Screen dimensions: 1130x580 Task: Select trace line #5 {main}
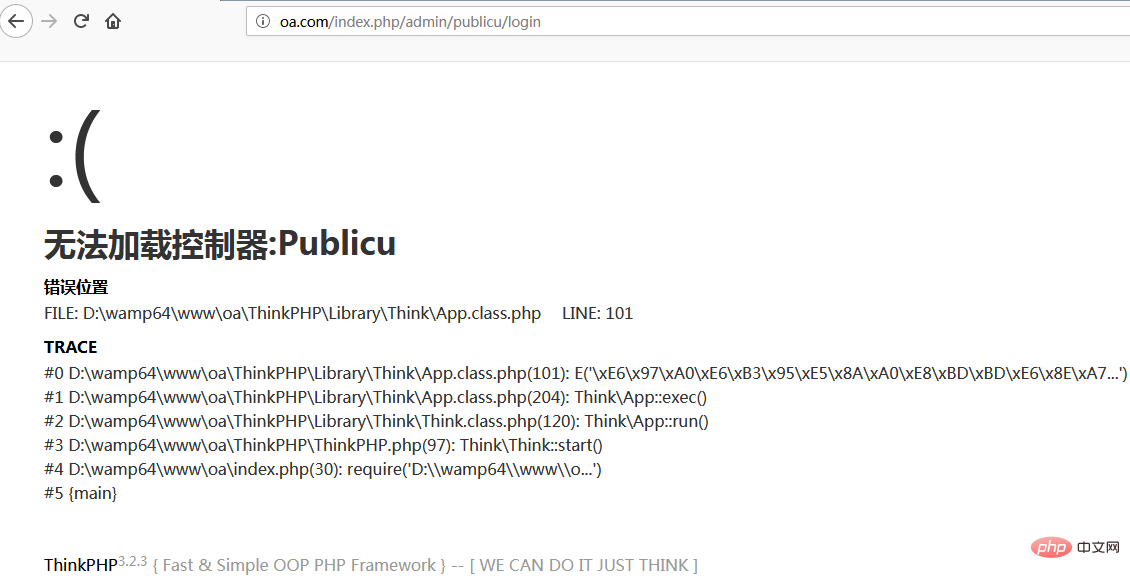click(x=80, y=494)
